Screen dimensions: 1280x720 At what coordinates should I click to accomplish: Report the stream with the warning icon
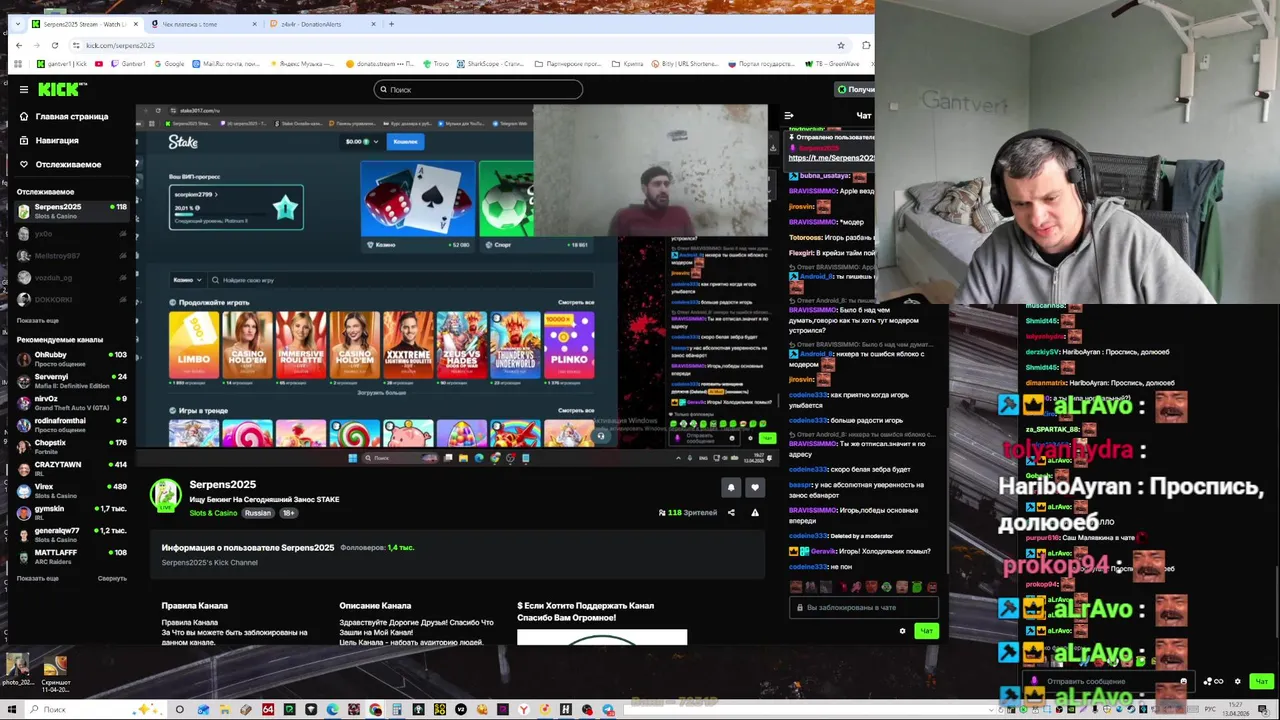coord(755,513)
